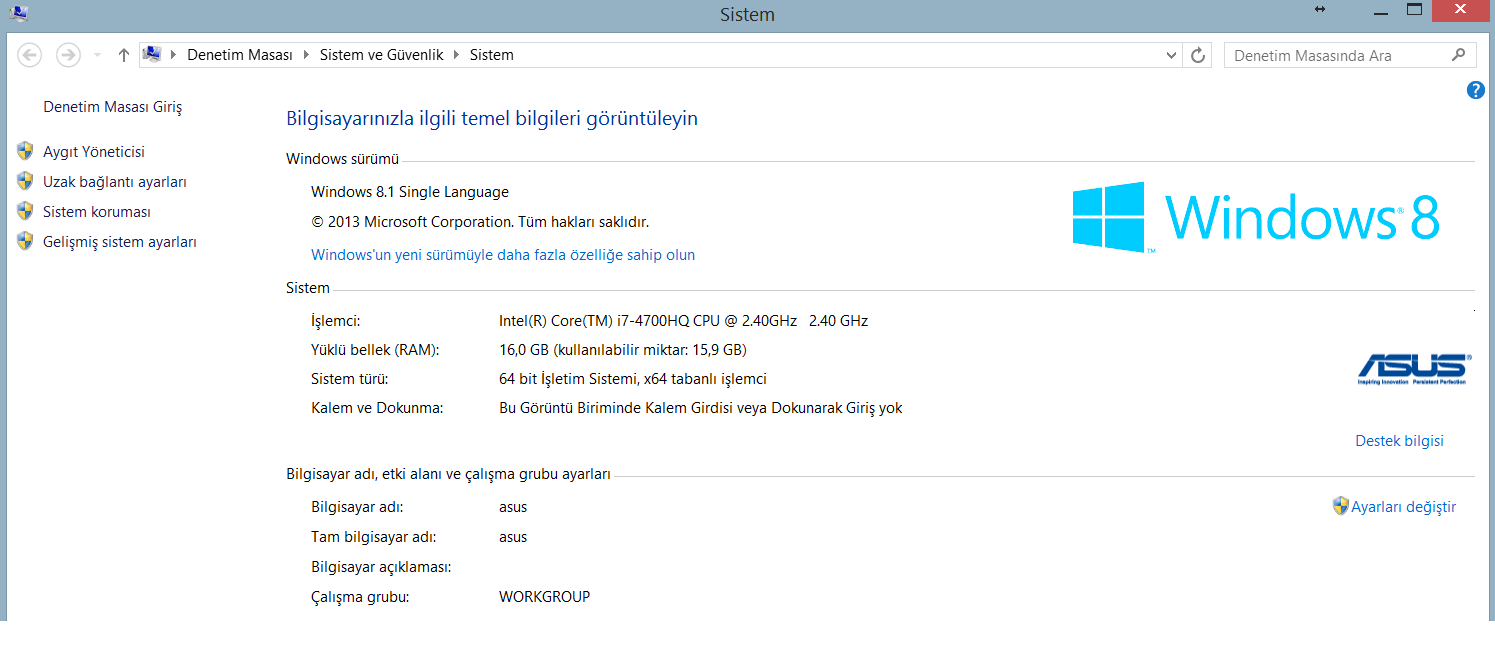Expand the chevron after Denetim Masası

[306, 56]
